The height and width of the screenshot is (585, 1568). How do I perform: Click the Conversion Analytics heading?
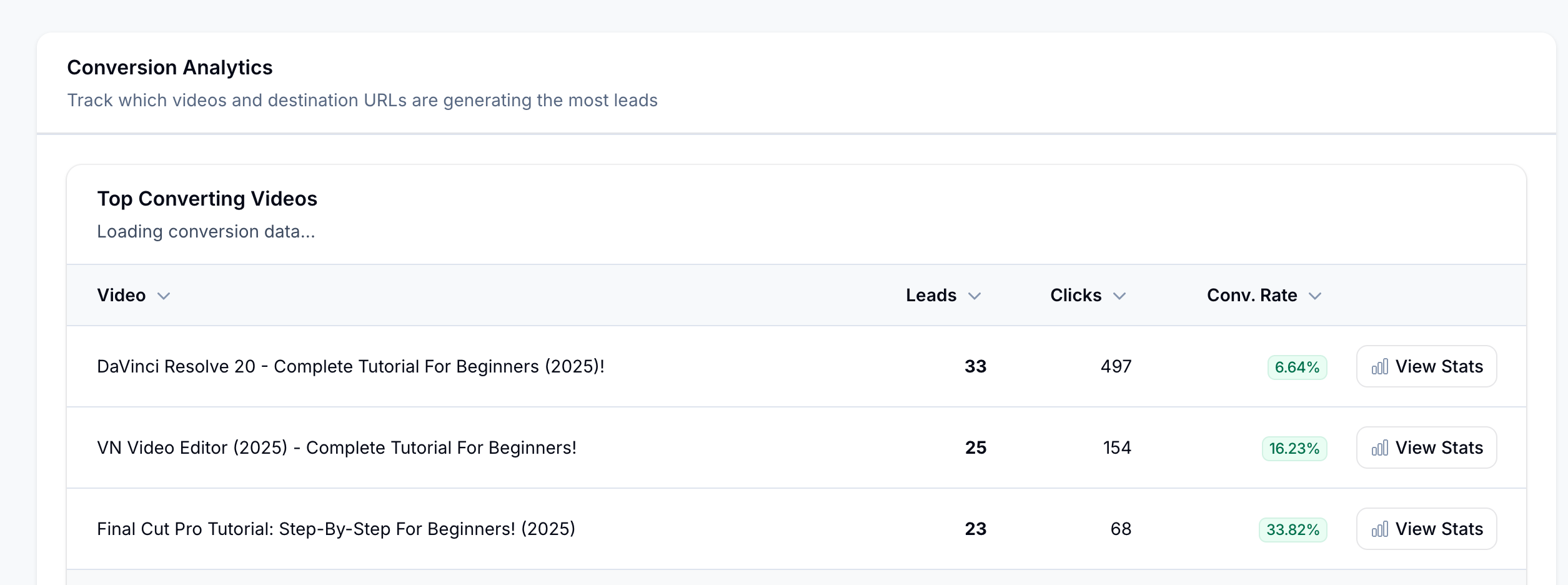[x=170, y=67]
